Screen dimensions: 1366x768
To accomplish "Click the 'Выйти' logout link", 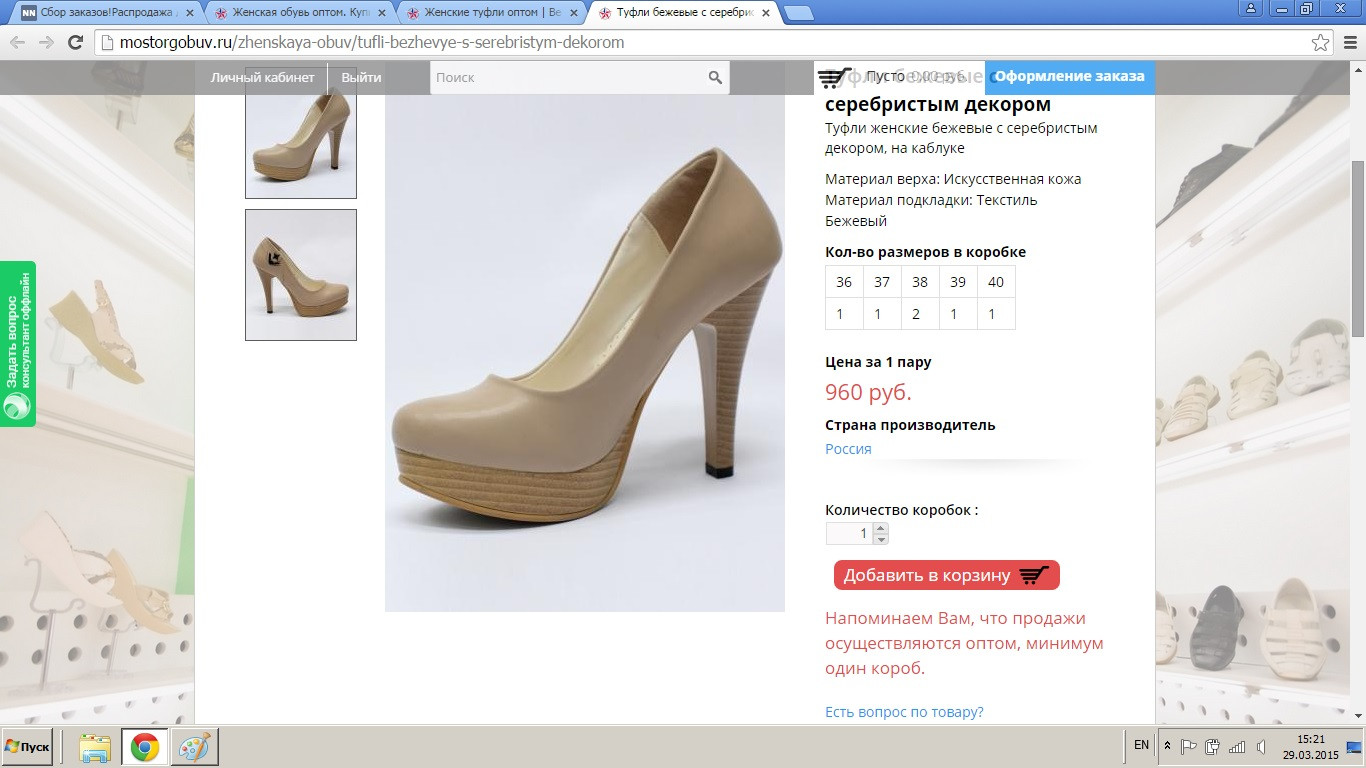I will [361, 77].
